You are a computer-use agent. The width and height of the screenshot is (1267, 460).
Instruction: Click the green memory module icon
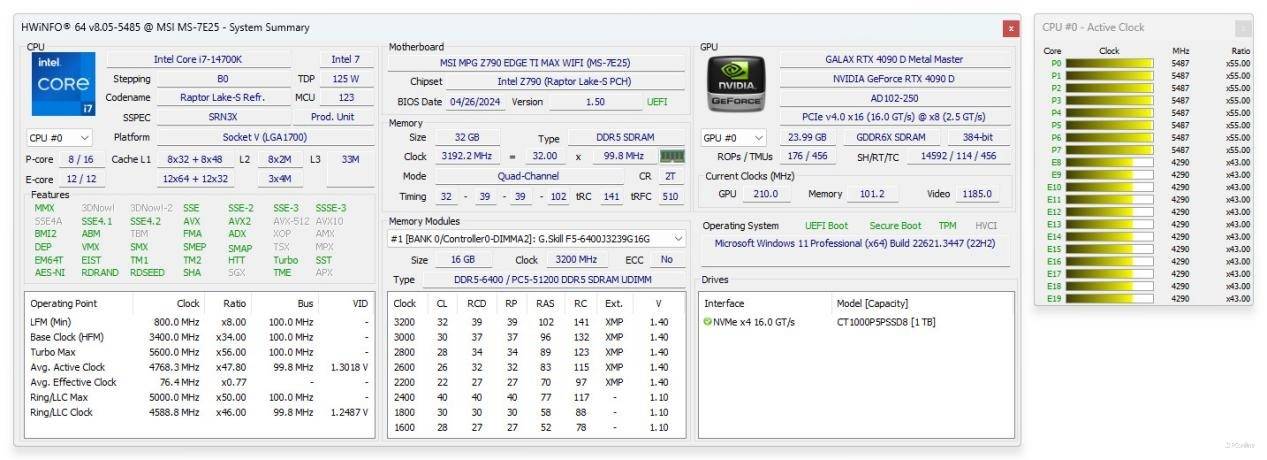(x=671, y=156)
